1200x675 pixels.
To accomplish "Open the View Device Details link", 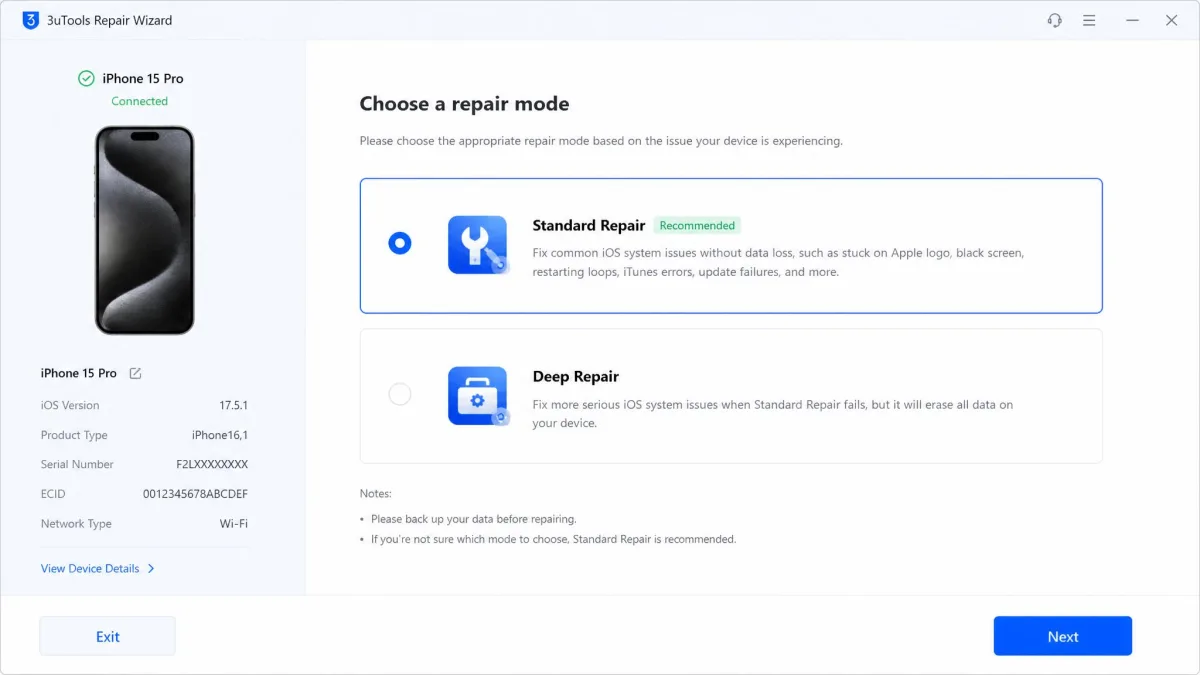I will [x=90, y=568].
